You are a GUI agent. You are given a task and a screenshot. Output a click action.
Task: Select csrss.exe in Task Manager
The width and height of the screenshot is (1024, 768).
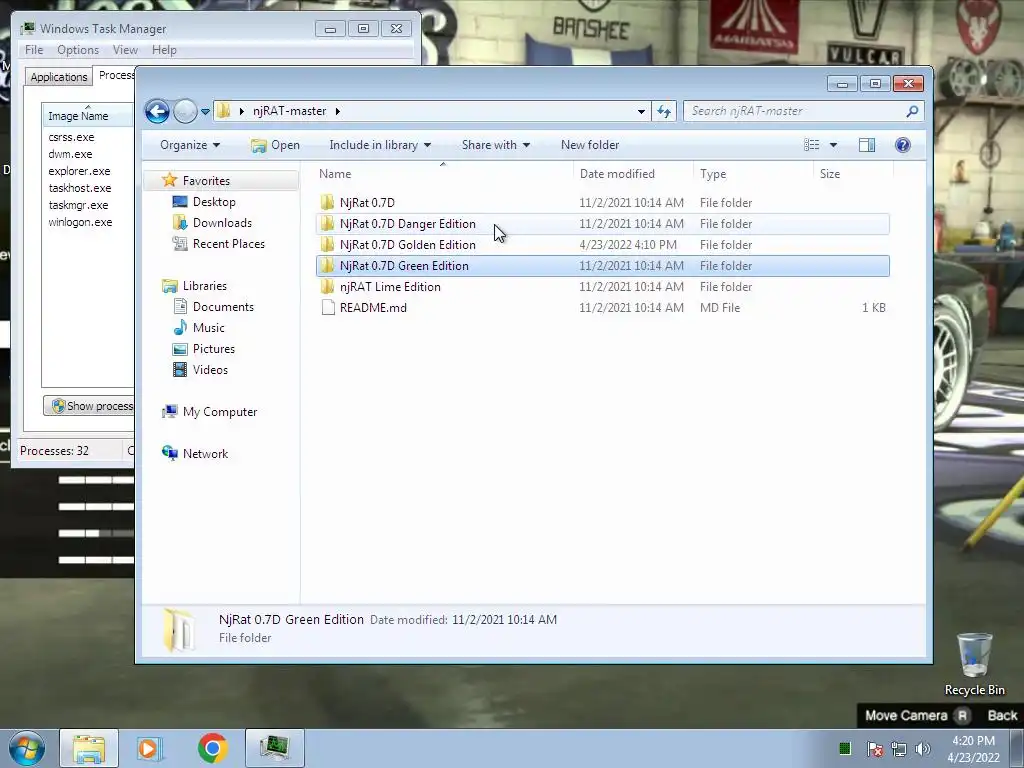(x=71, y=137)
